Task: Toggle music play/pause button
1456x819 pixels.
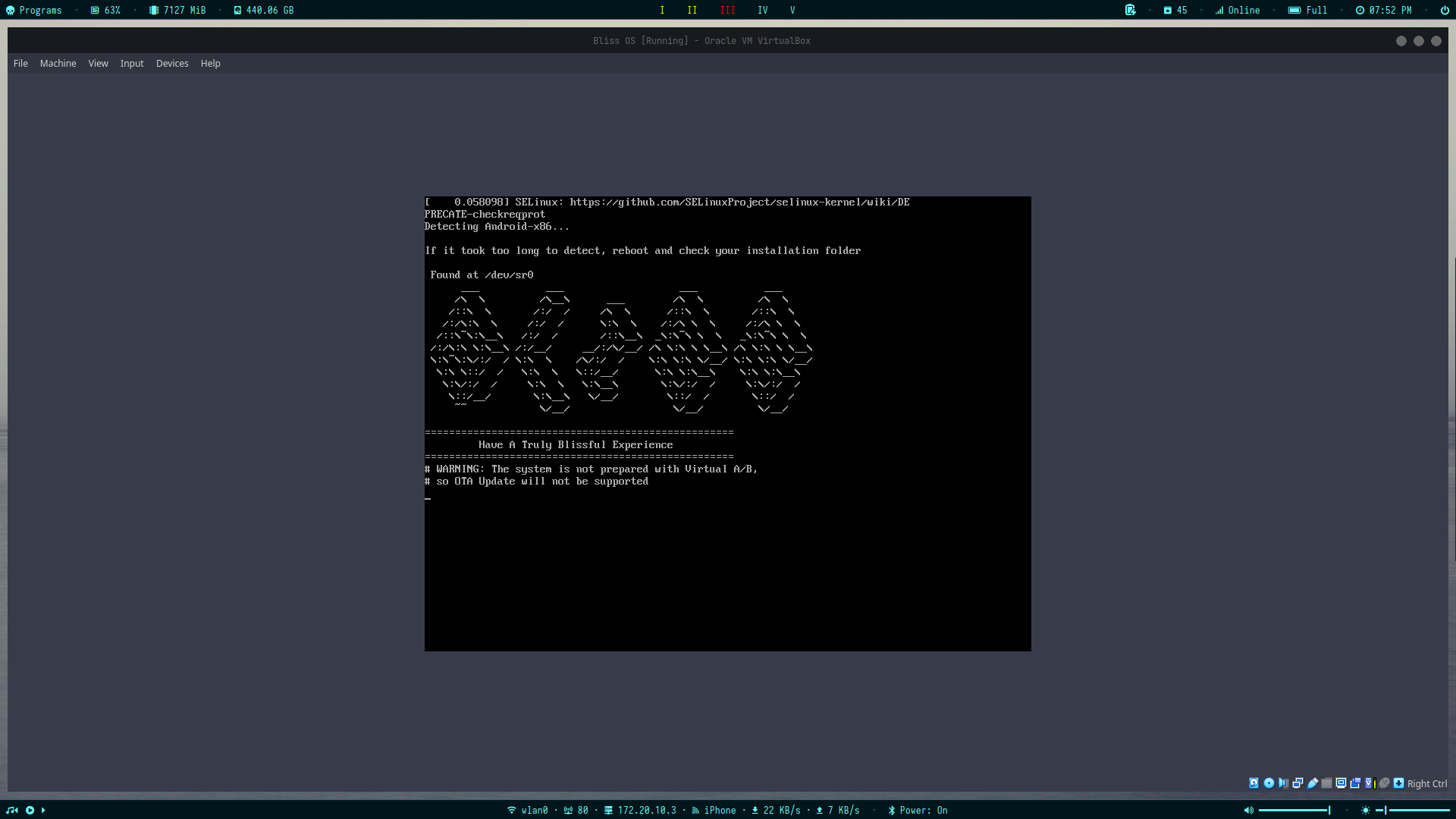Action: [30, 810]
